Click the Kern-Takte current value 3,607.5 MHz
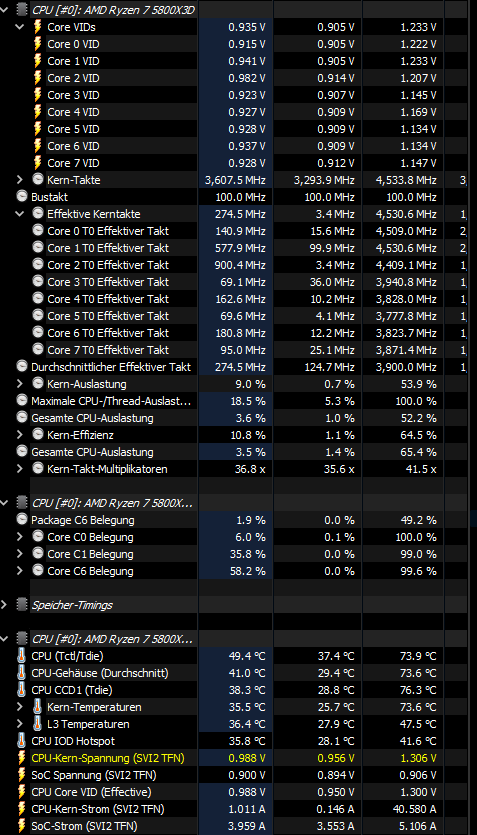Screen dimensions: 477x835 (235, 180)
